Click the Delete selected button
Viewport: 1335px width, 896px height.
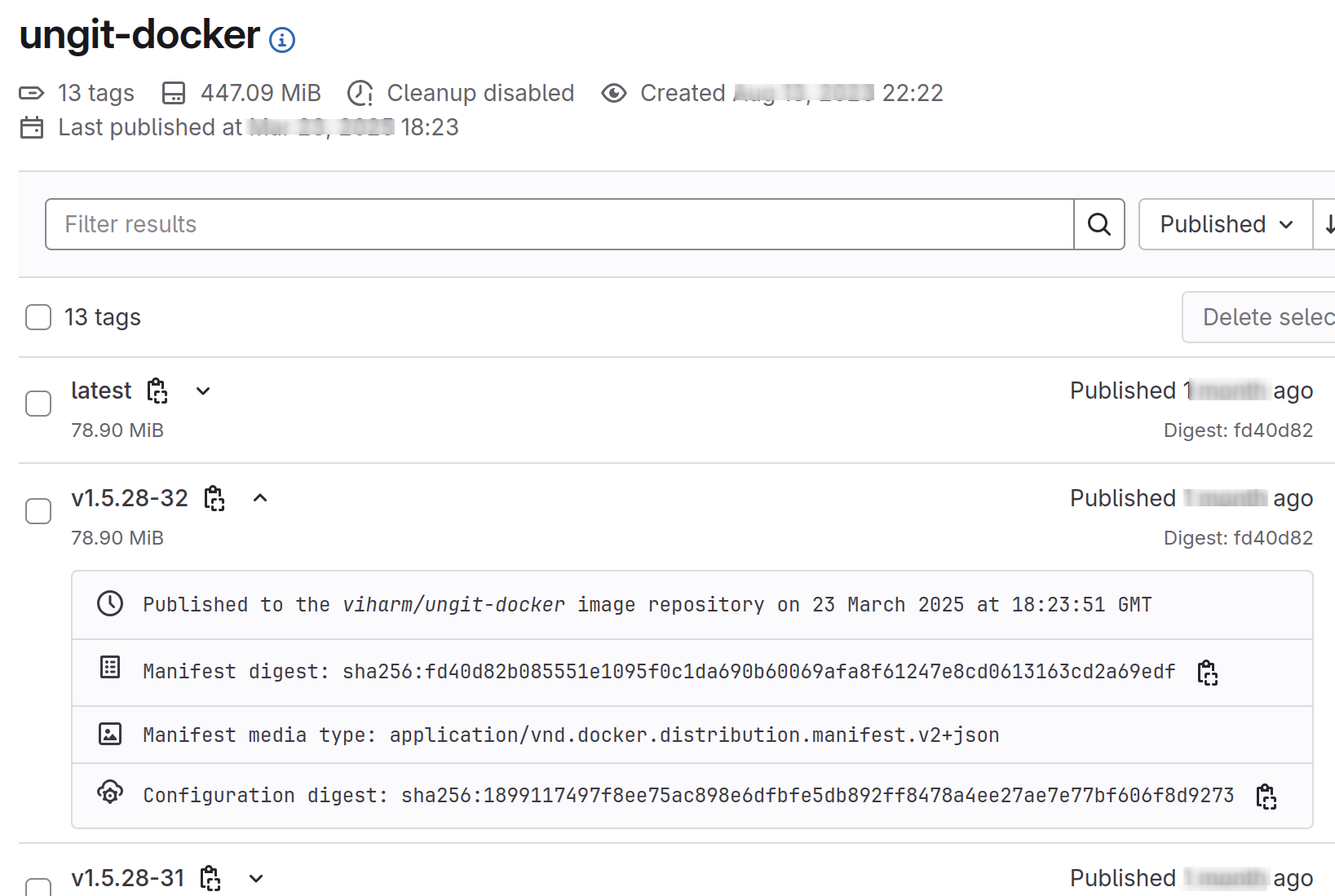1258,317
